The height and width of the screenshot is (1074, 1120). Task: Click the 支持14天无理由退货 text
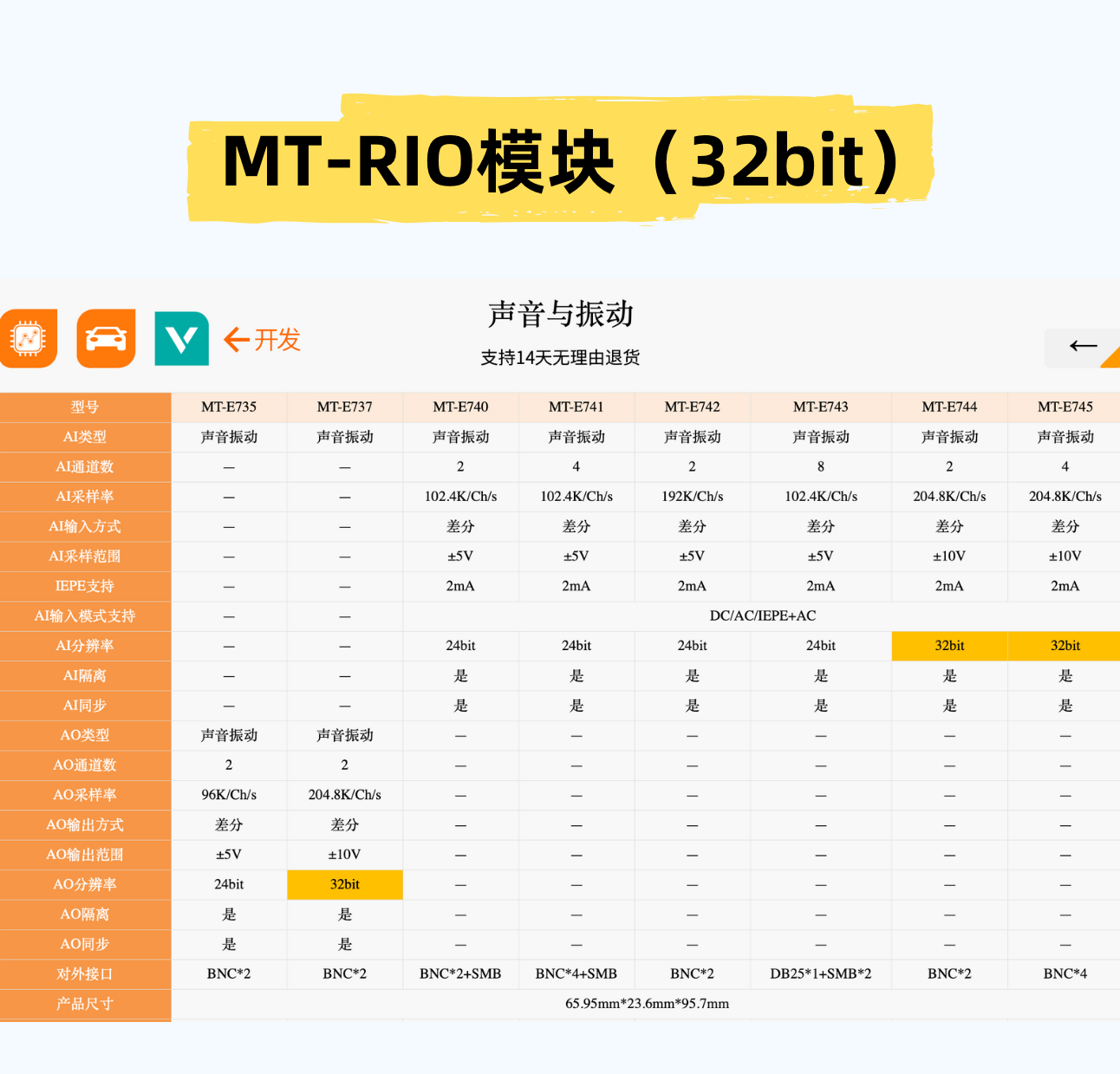tap(560, 357)
